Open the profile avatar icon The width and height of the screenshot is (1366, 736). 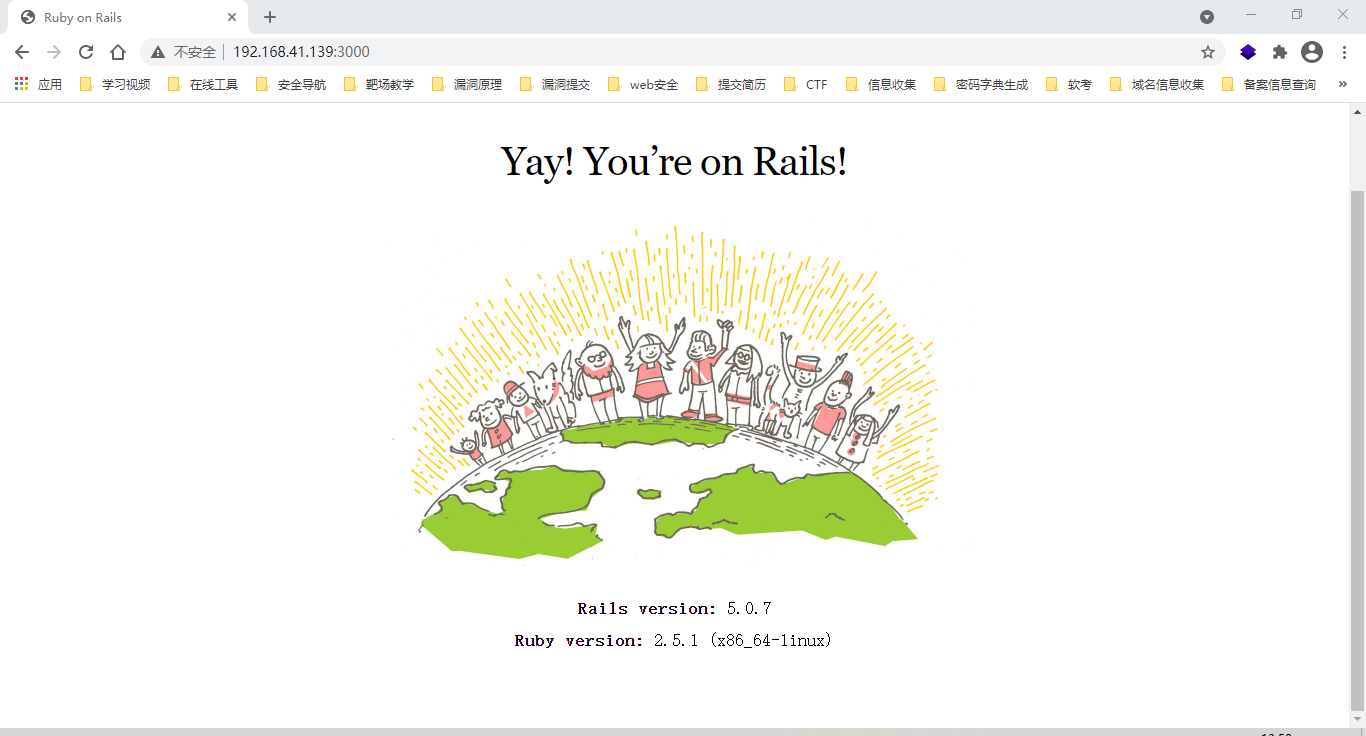coord(1312,52)
